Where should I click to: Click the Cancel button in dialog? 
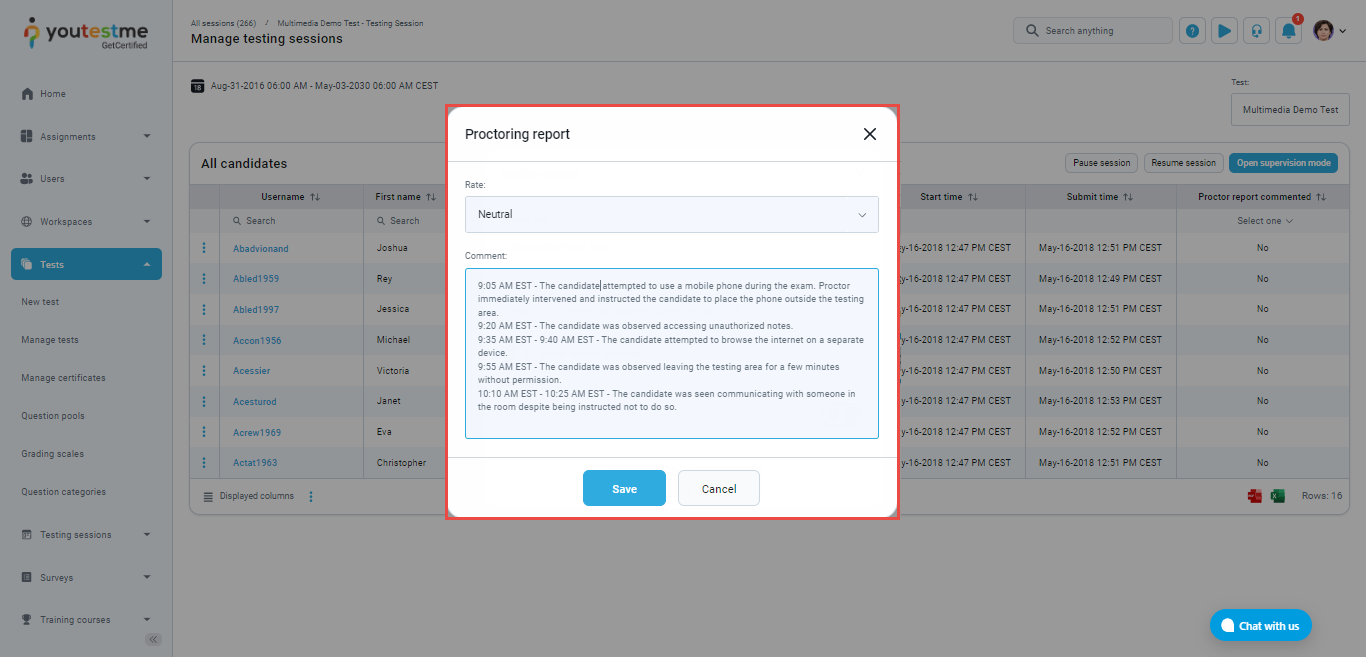[x=718, y=488]
